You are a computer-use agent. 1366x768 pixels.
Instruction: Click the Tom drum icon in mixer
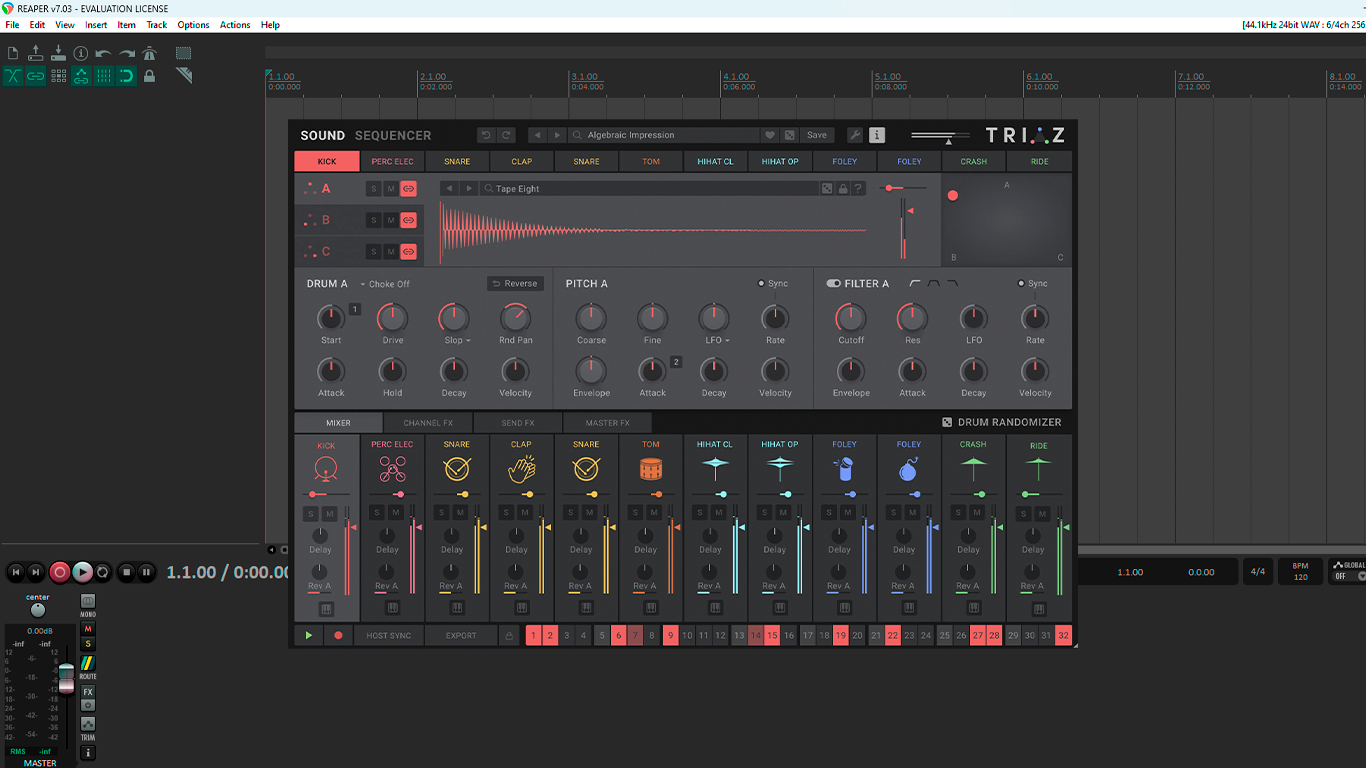click(651, 468)
